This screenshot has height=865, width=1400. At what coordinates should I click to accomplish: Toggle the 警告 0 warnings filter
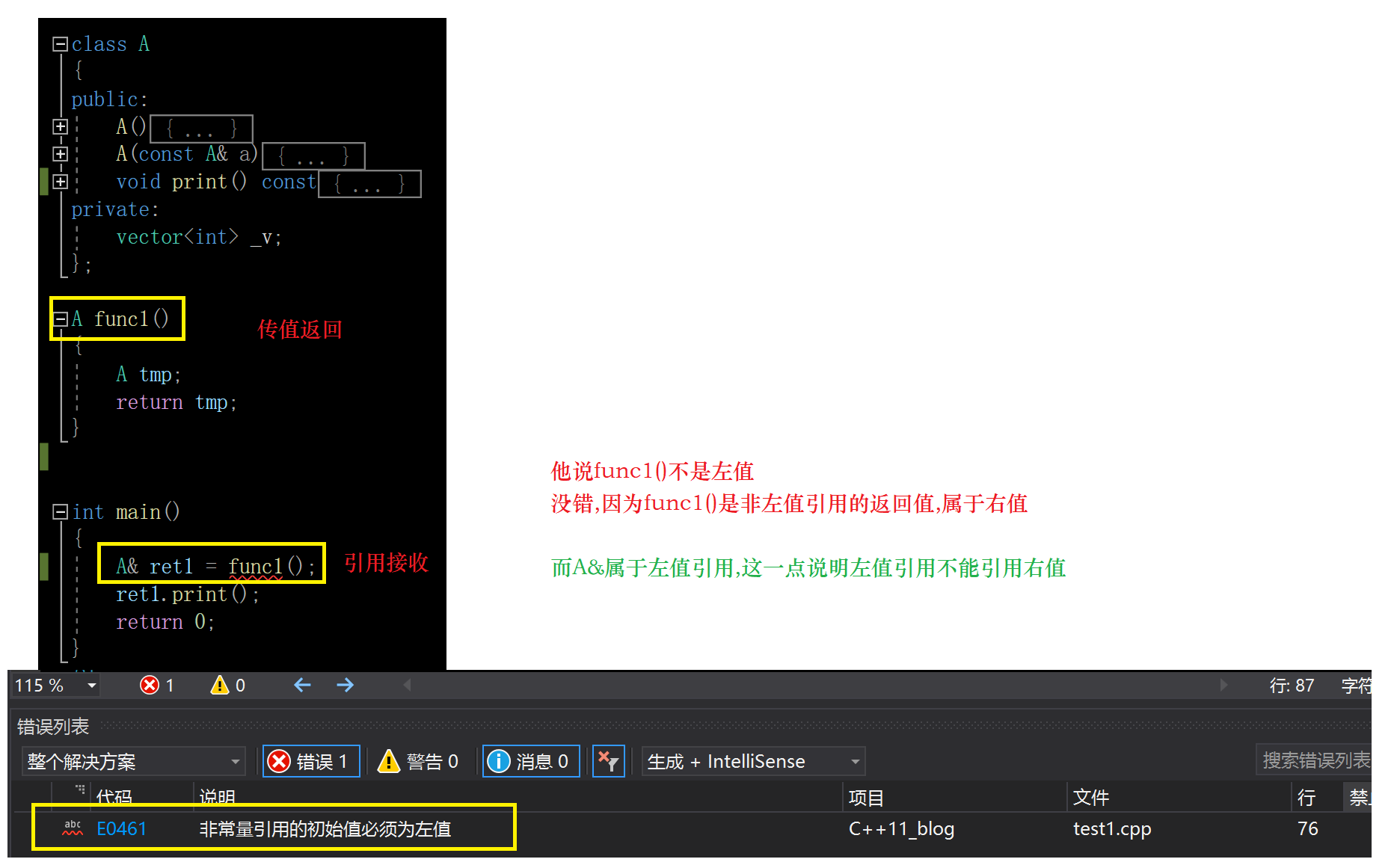coord(420,760)
